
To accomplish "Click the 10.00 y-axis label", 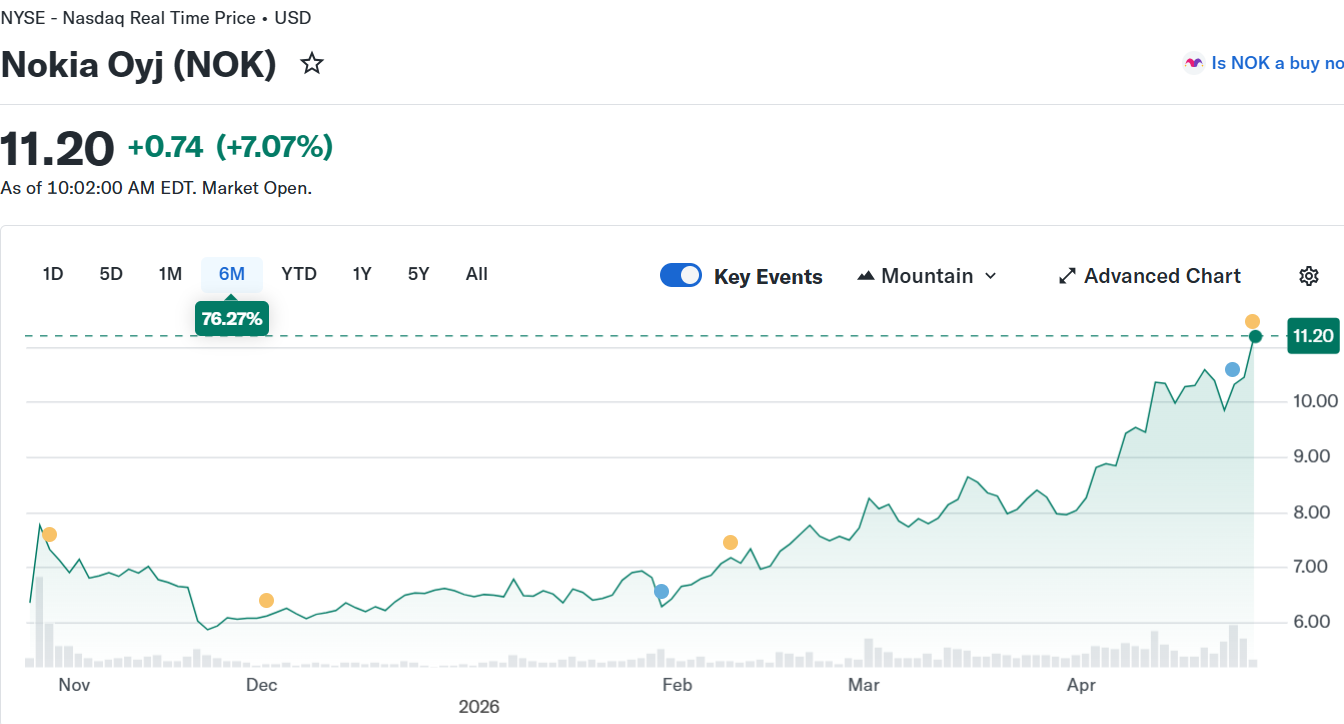I will click(x=1315, y=401).
